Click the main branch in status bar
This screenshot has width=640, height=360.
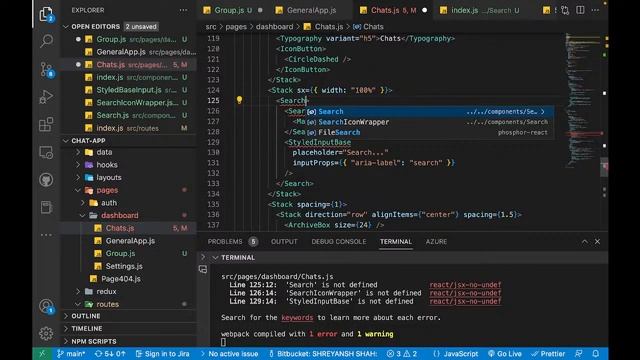(71, 354)
